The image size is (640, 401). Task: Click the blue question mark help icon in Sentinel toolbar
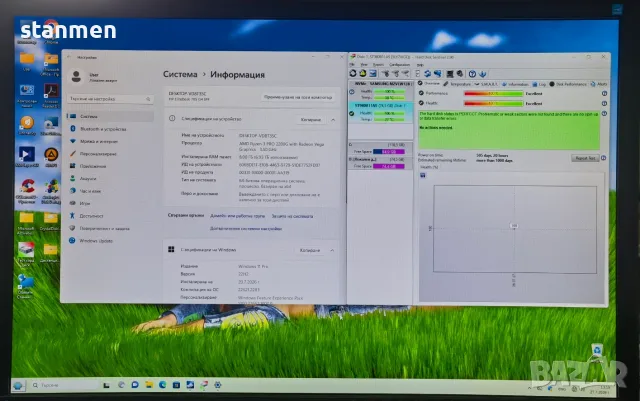click(472, 74)
